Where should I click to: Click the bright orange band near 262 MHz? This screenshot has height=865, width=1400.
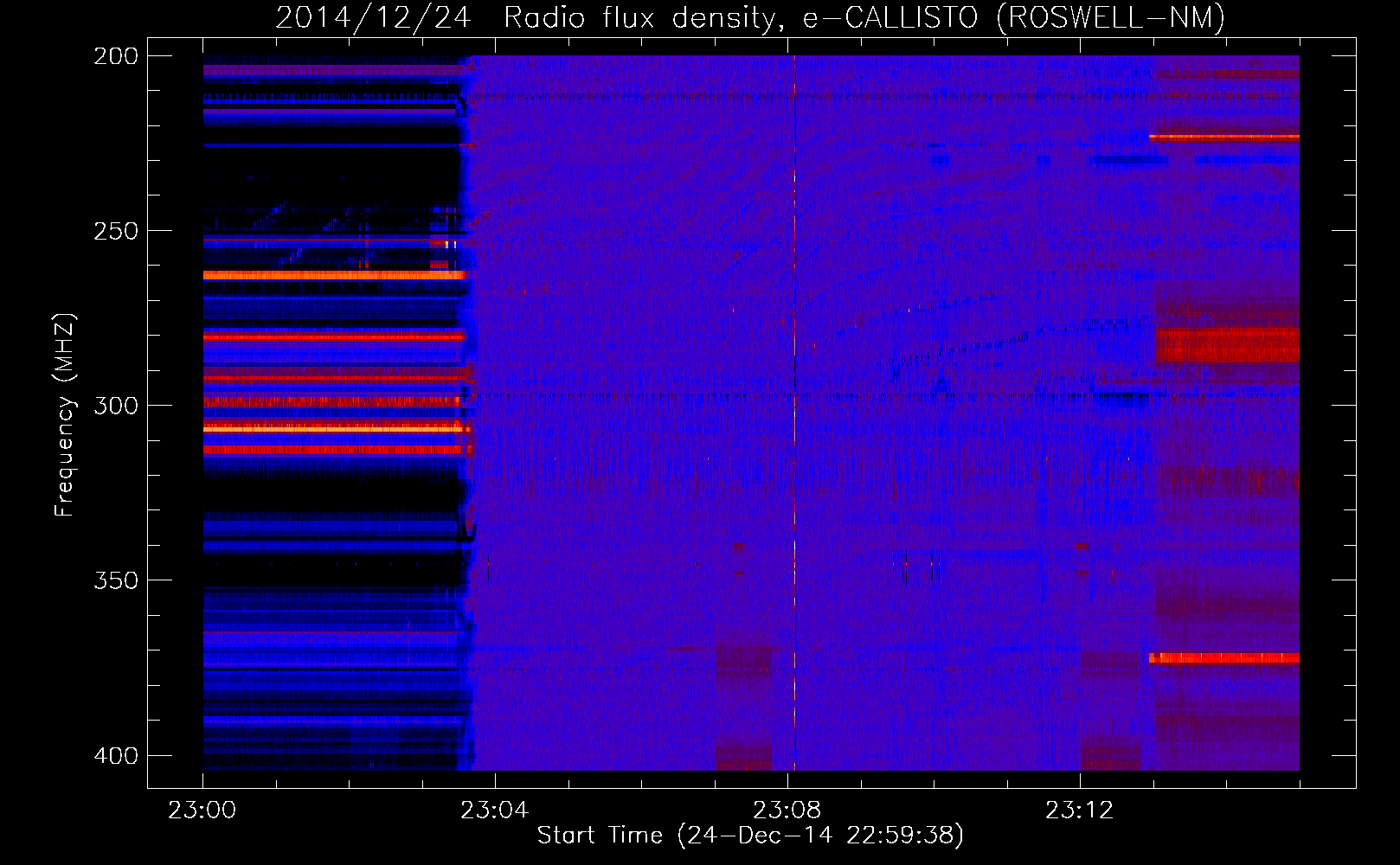(334, 275)
